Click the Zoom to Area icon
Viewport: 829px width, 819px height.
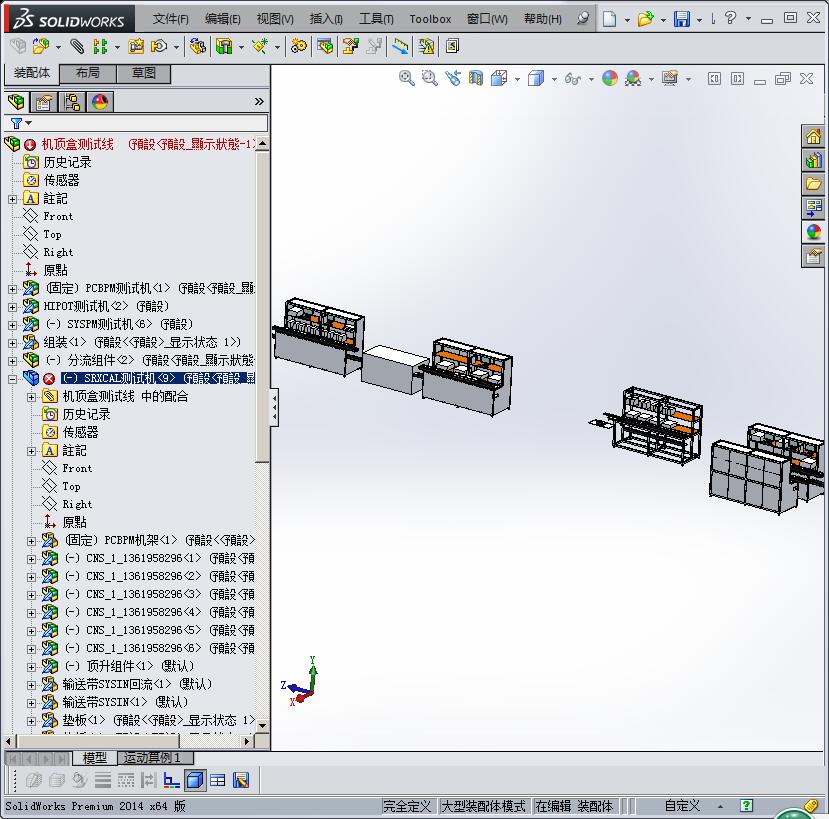pos(429,78)
